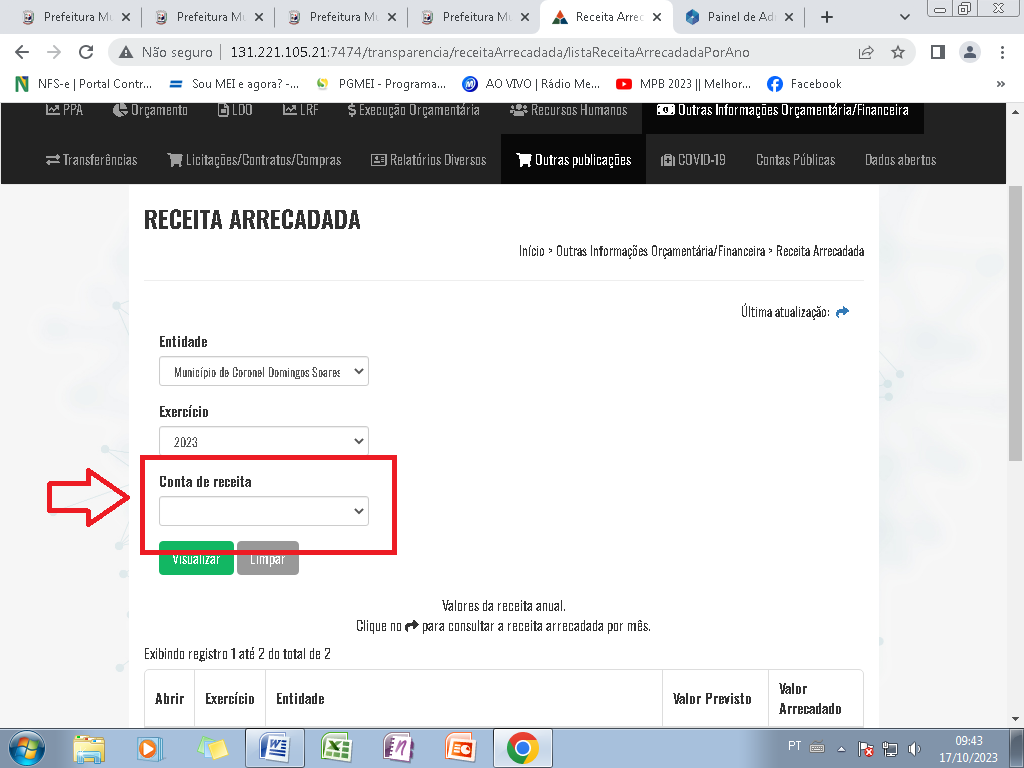The image size is (1024, 768).
Task: Open NFS-e Portal Contr... bookmark
Action: click(83, 84)
